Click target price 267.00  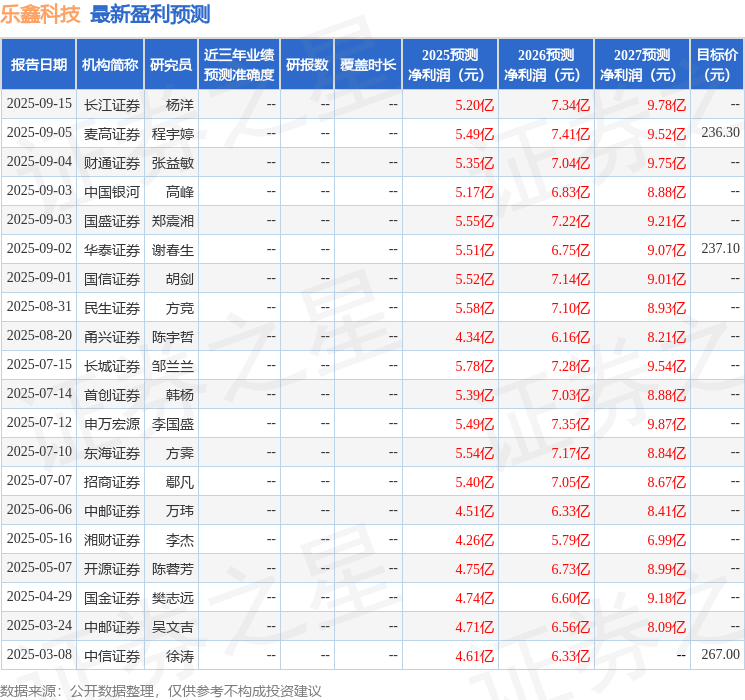click(x=720, y=654)
